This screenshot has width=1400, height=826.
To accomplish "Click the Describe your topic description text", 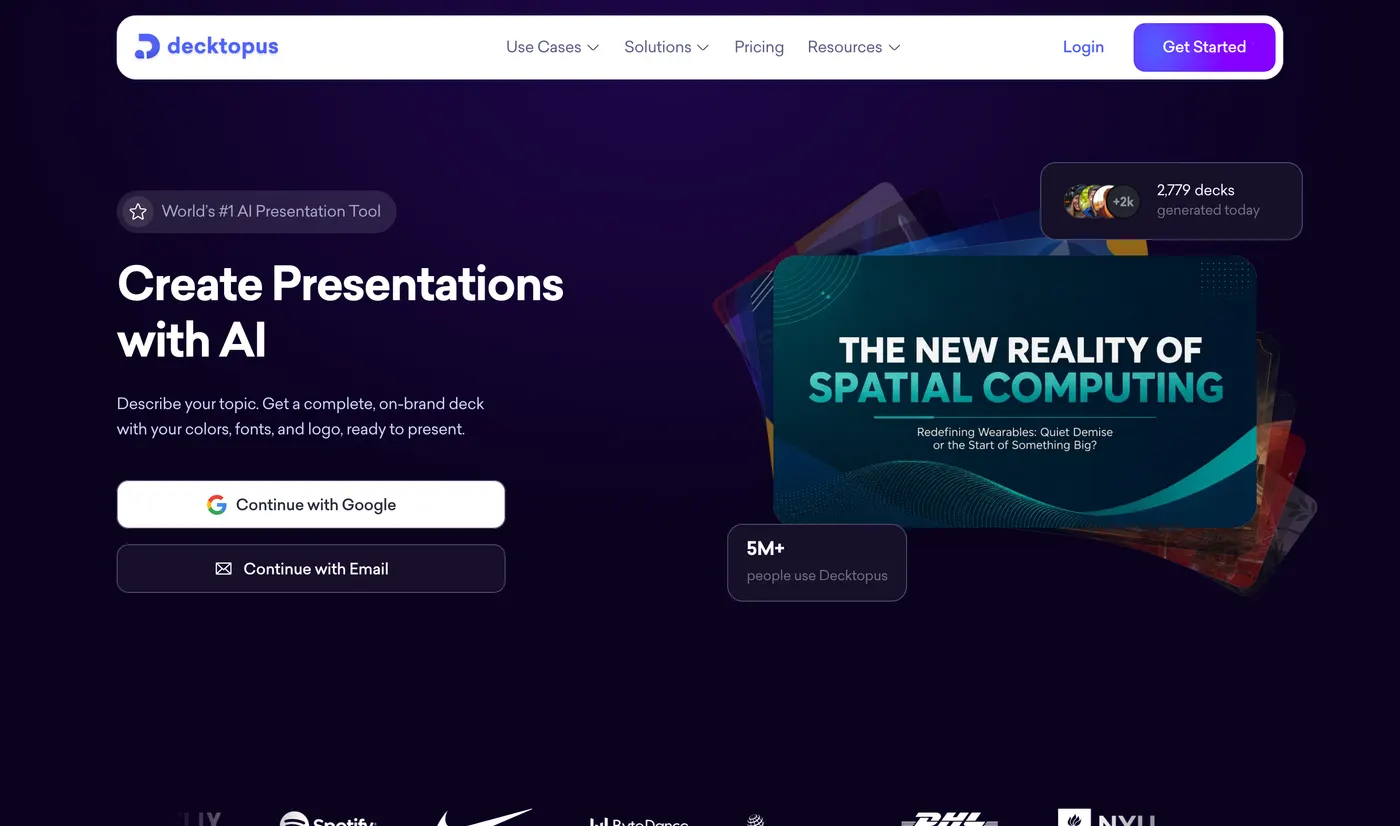I will (x=301, y=417).
